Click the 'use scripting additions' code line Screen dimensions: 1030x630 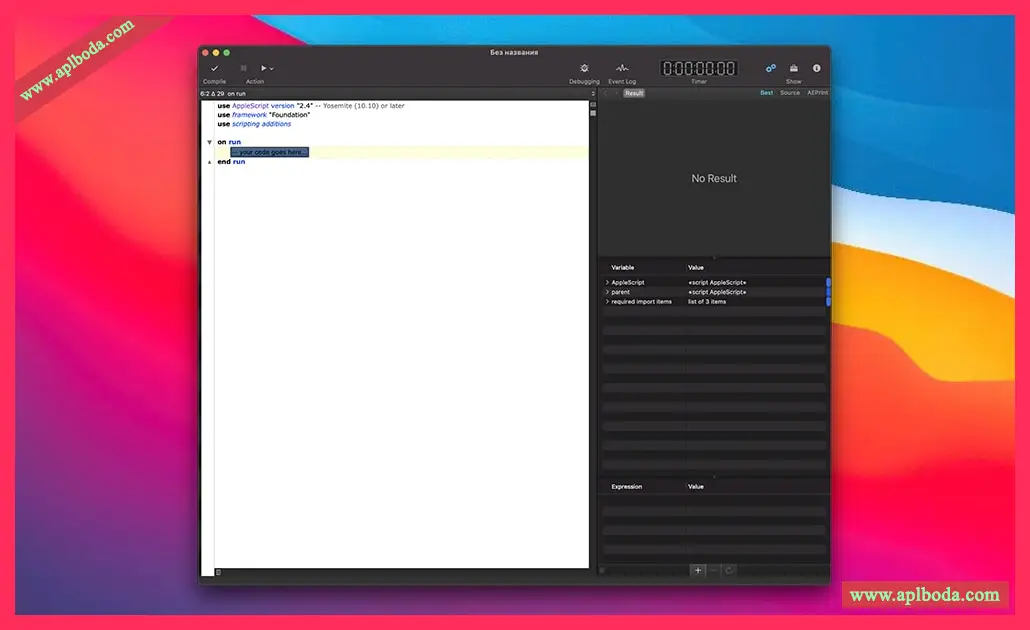click(x=254, y=124)
